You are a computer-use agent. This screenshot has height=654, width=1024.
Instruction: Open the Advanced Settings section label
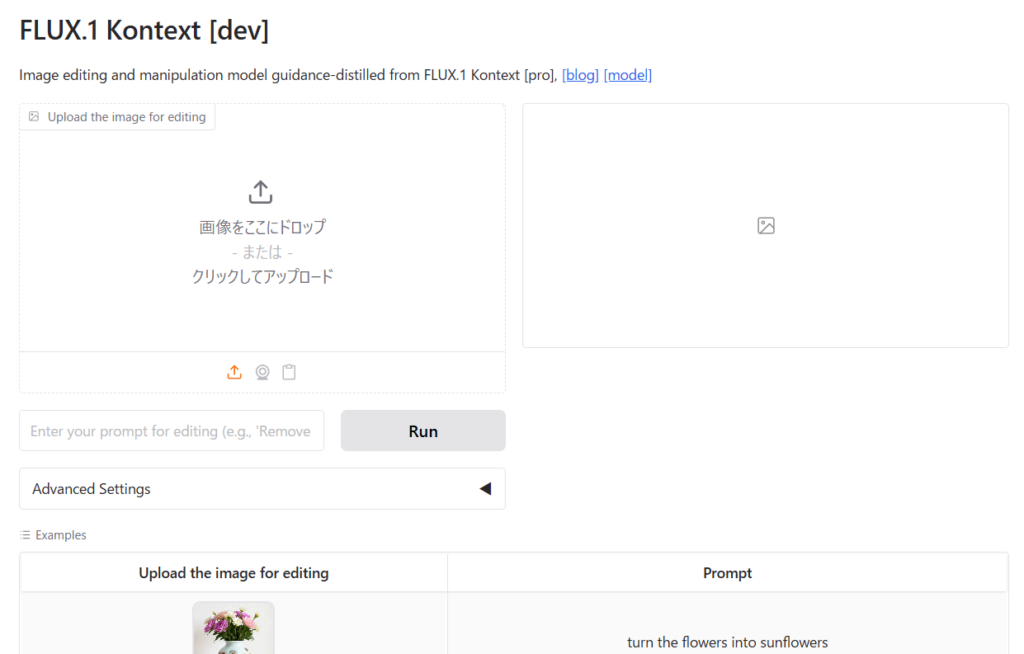click(x=92, y=489)
